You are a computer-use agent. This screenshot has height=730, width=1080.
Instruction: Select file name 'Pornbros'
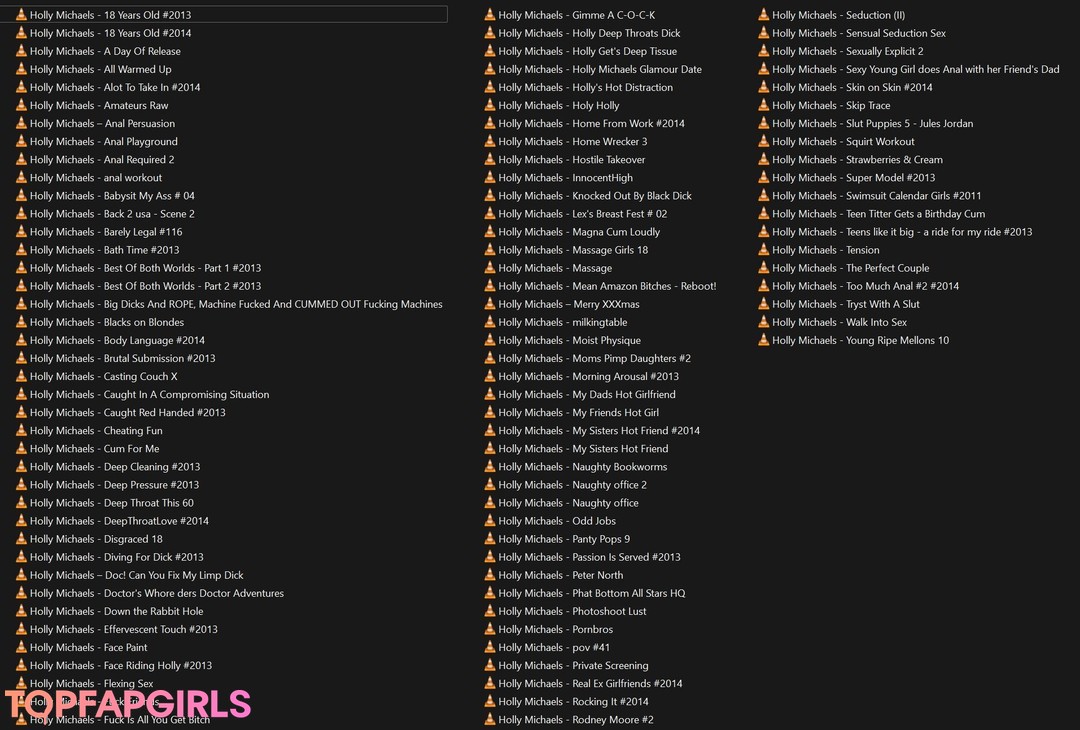pyautogui.click(x=556, y=629)
